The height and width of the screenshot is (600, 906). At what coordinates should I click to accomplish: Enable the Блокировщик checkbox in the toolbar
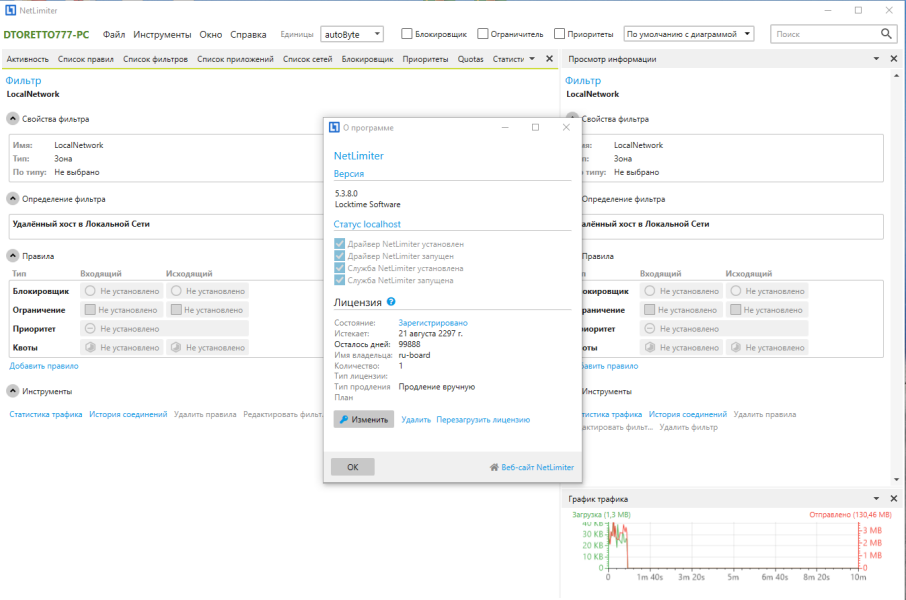(x=407, y=34)
